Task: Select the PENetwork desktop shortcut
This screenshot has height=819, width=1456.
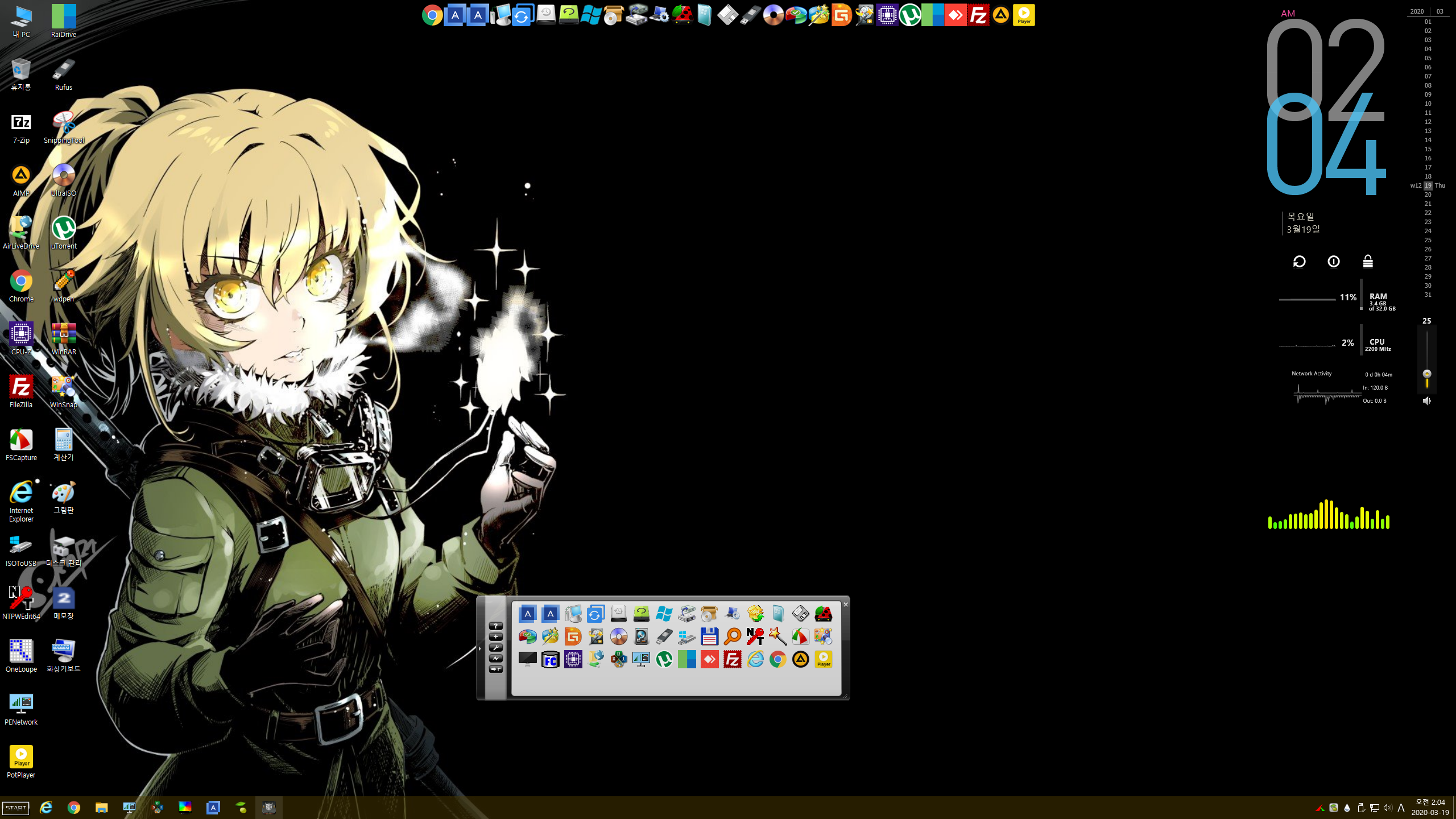Action: (x=21, y=709)
